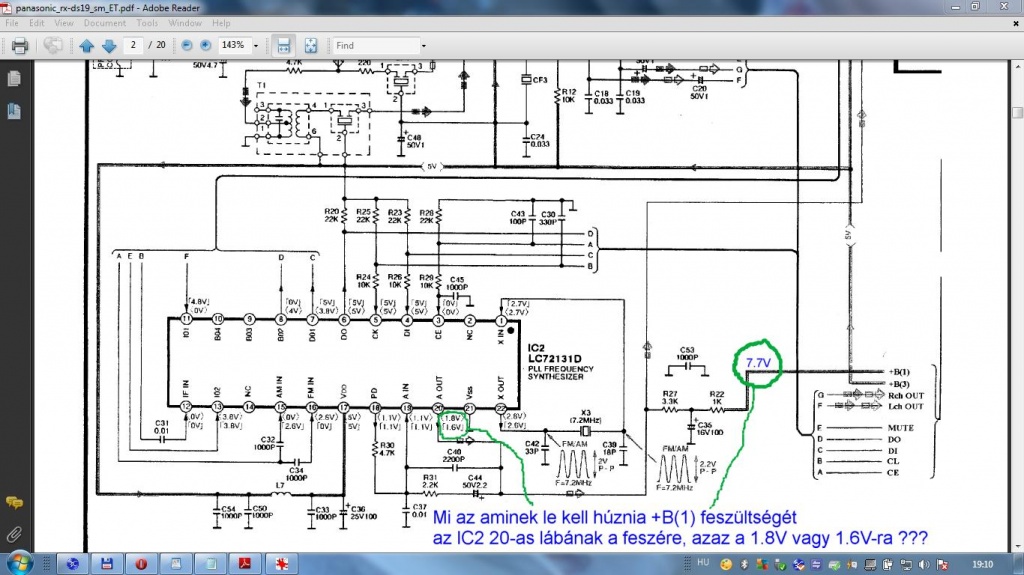
Task: Click the page number input field
Action: [x=133, y=45]
